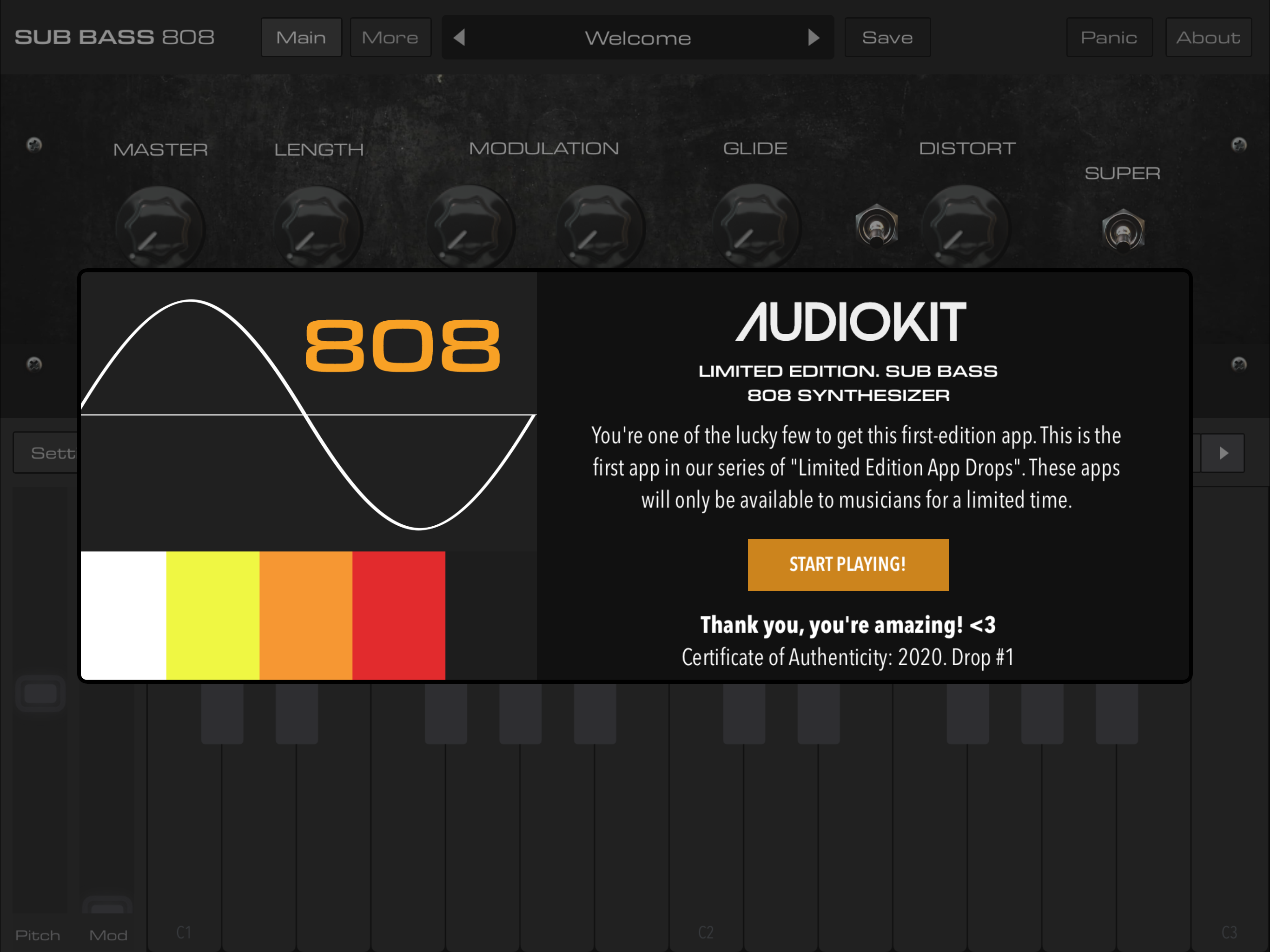The height and width of the screenshot is (952, 1270).
Task: Click the Pitch wheel slider handle
Action: point(40,694)
